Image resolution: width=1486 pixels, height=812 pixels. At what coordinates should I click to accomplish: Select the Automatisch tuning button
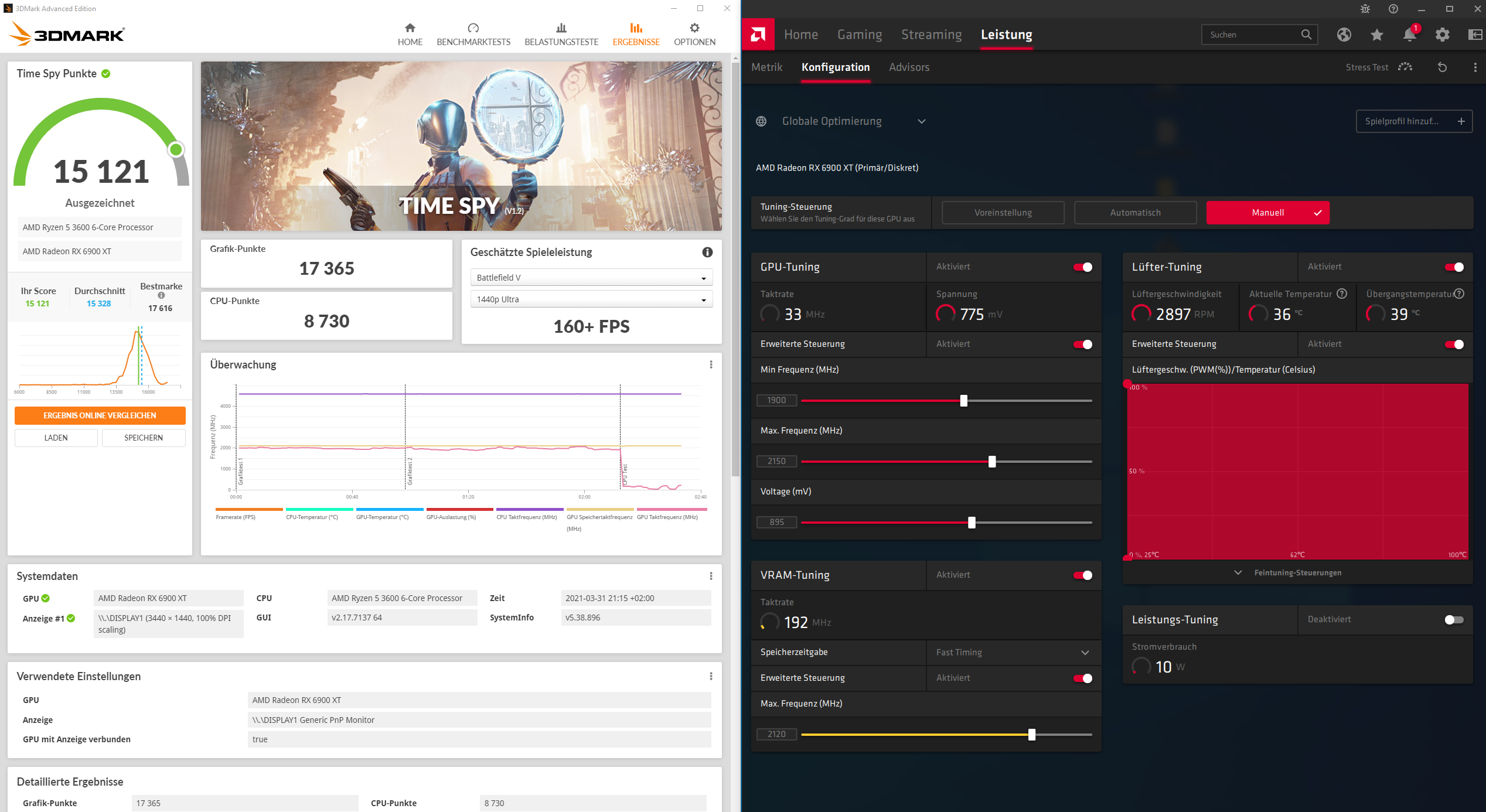1135,213
